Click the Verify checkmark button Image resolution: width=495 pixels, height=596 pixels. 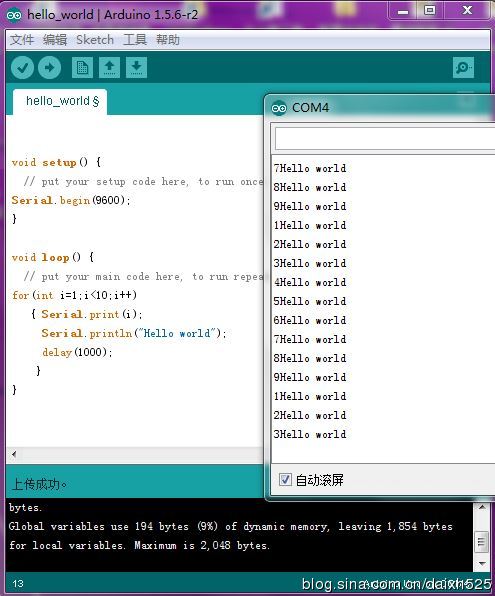pyautogui.click(x=22, y=68)
